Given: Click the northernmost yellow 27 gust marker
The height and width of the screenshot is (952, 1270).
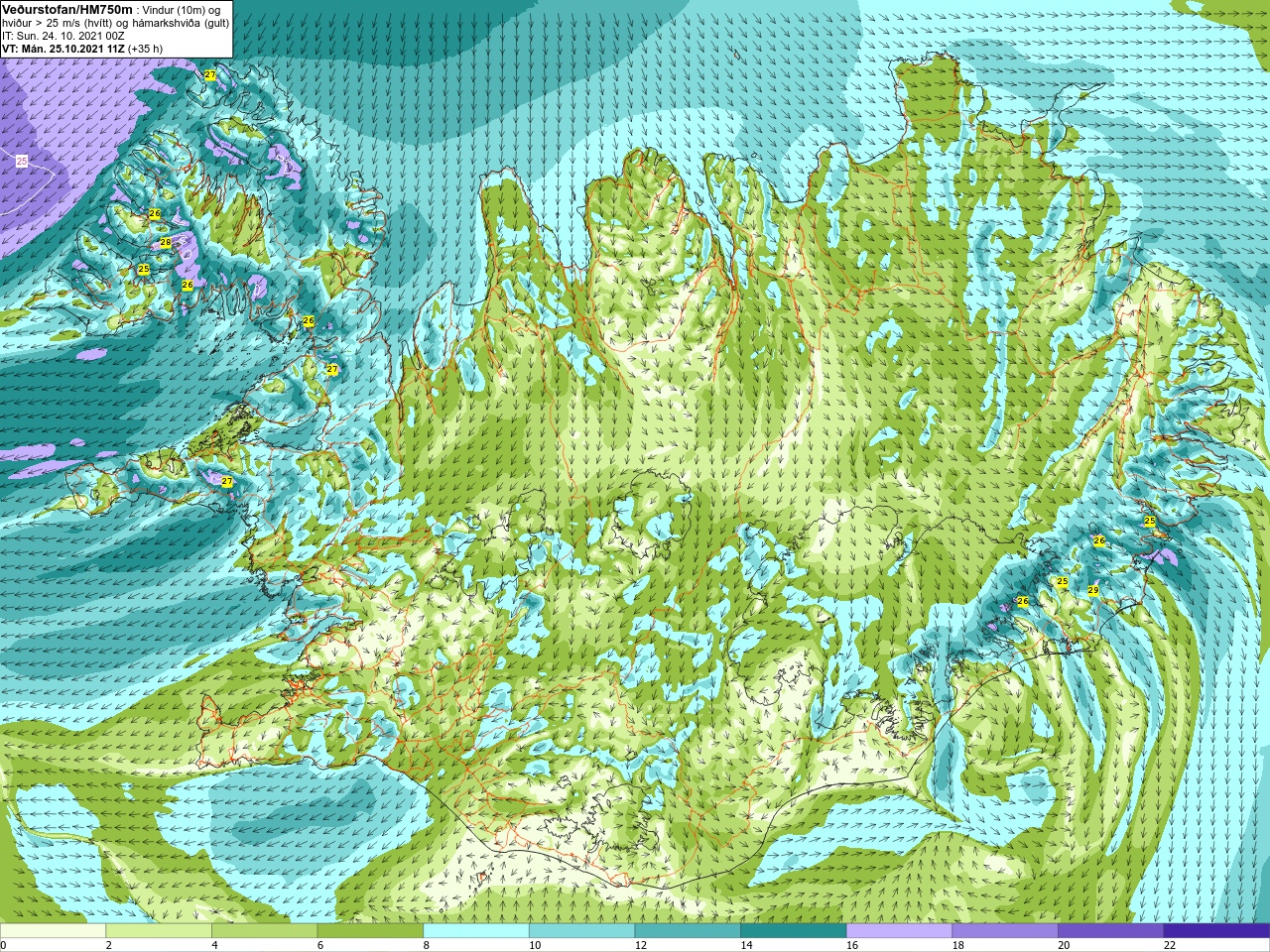Looking at the screenshot, I should 210,75.
